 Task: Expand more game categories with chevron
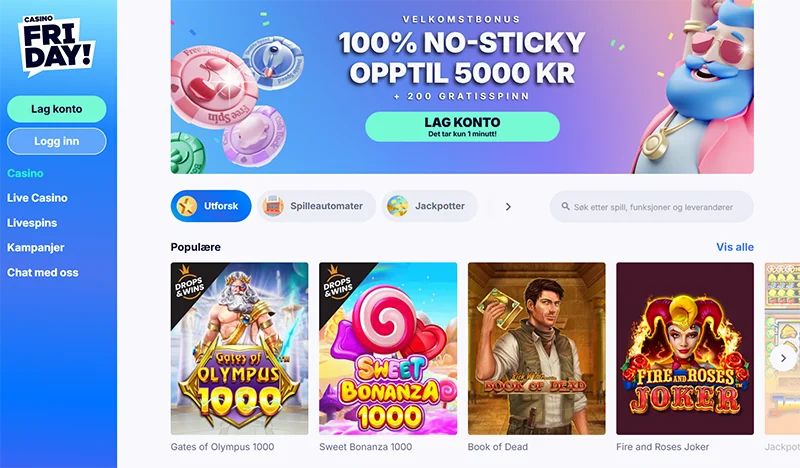pos(508,207)
